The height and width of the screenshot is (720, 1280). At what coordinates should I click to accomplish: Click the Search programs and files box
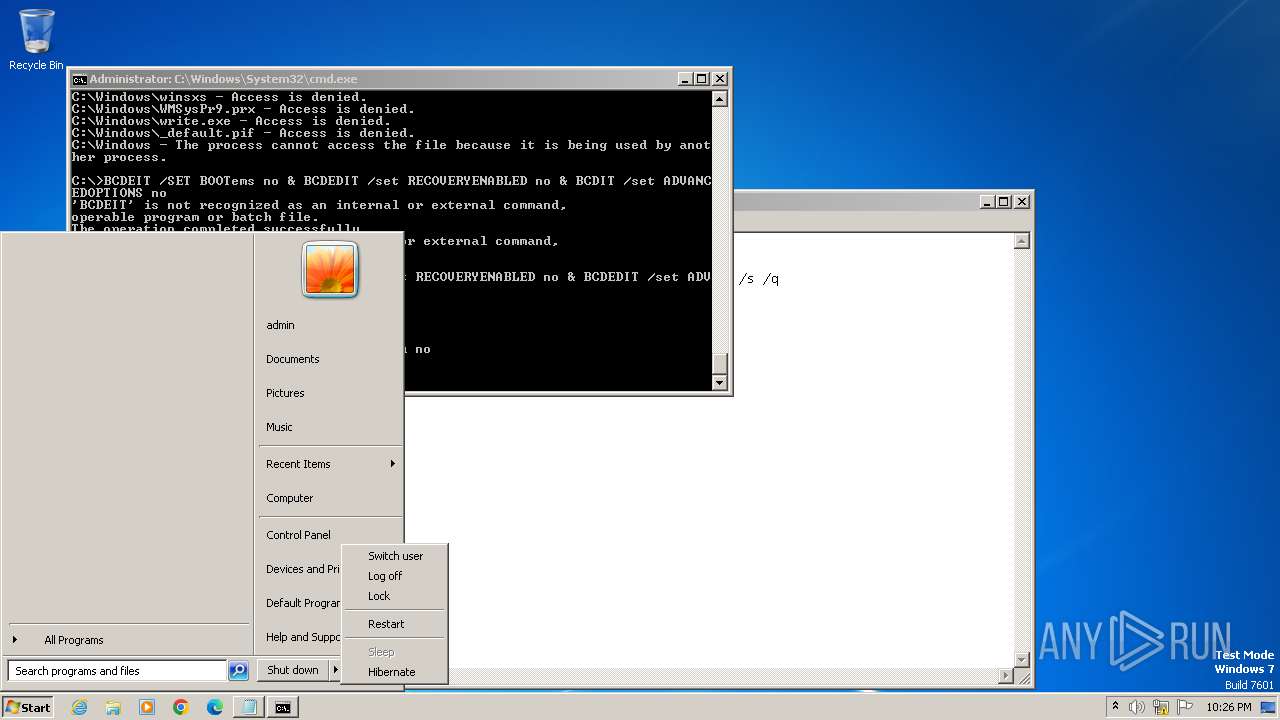tap(118, 671)
